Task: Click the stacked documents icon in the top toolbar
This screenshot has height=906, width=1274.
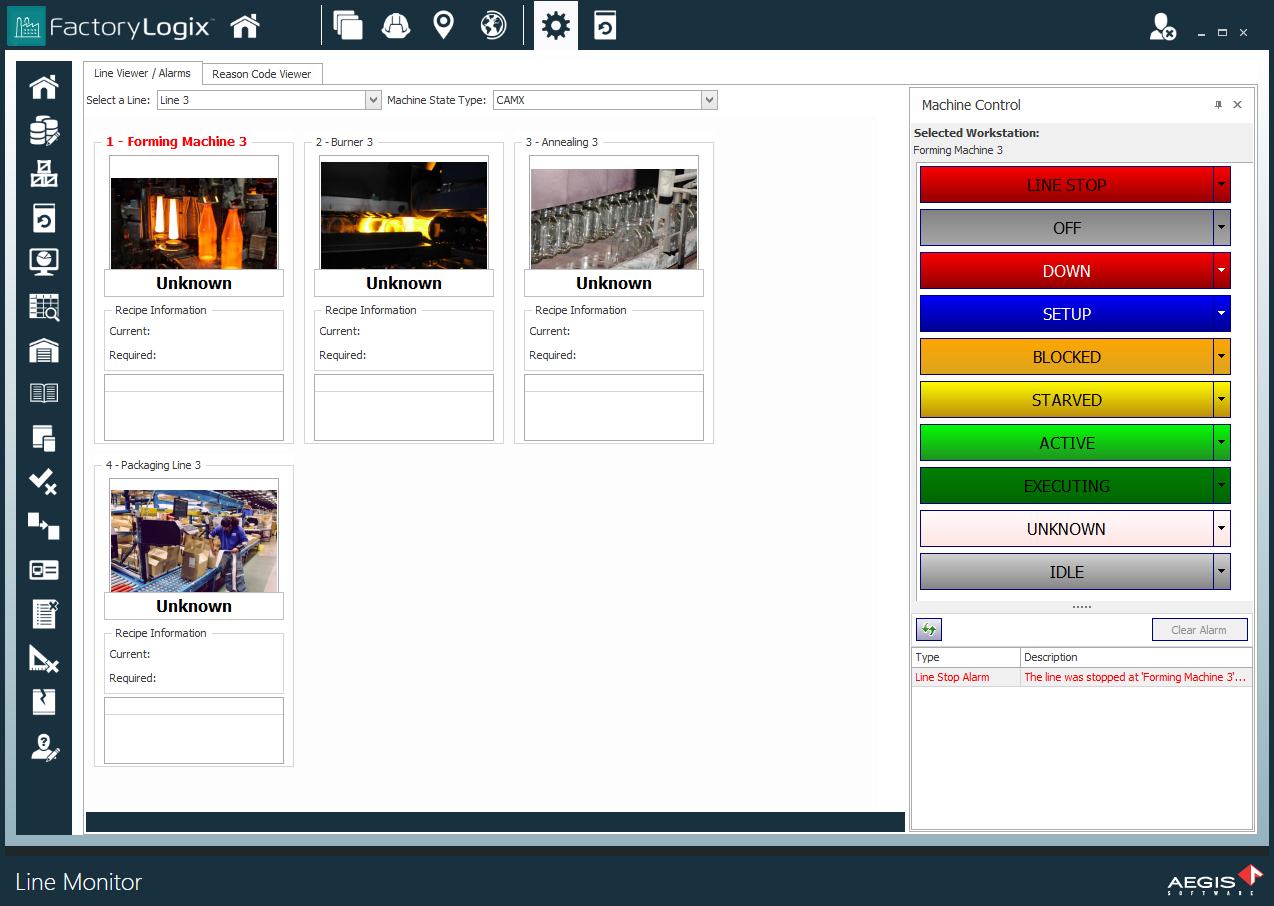Action: [x=348, y=25]
